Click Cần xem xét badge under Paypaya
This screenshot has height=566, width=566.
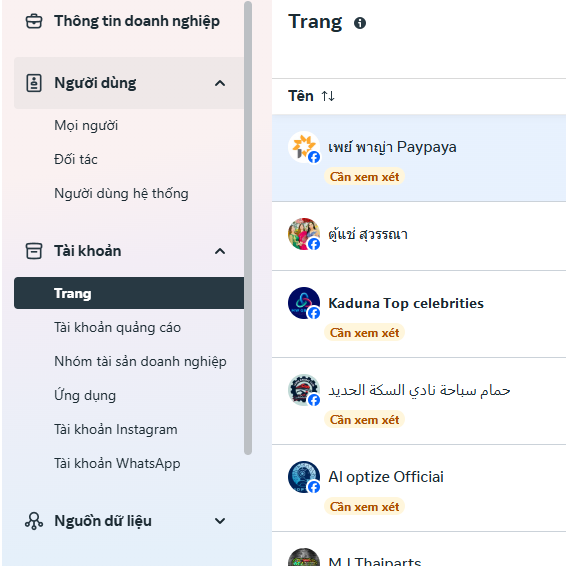364,177
